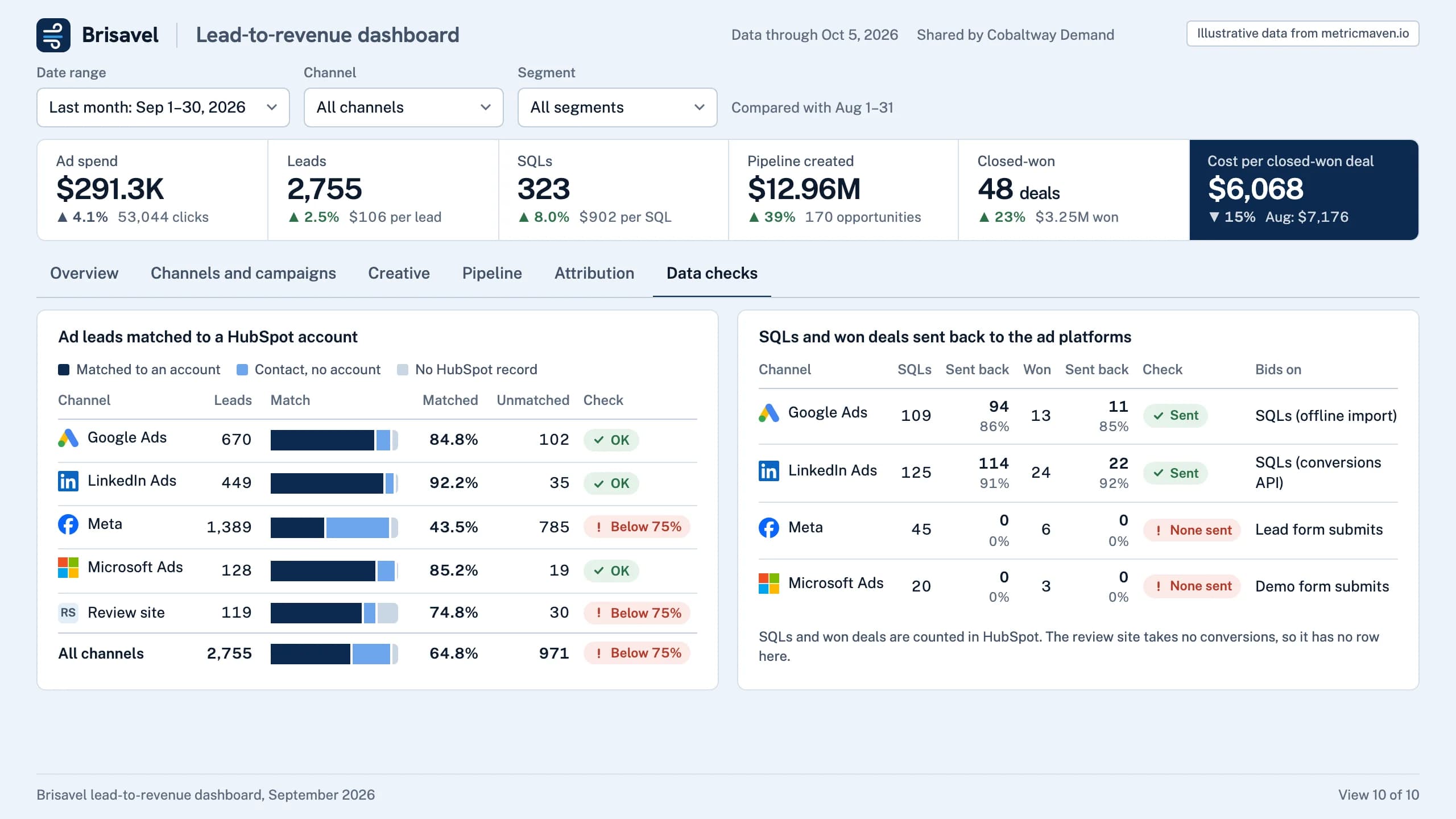Viewport: 1456px width, 819px height.
Task: Click Meta icon in sent-back table
Action: [x=769, y=528]
